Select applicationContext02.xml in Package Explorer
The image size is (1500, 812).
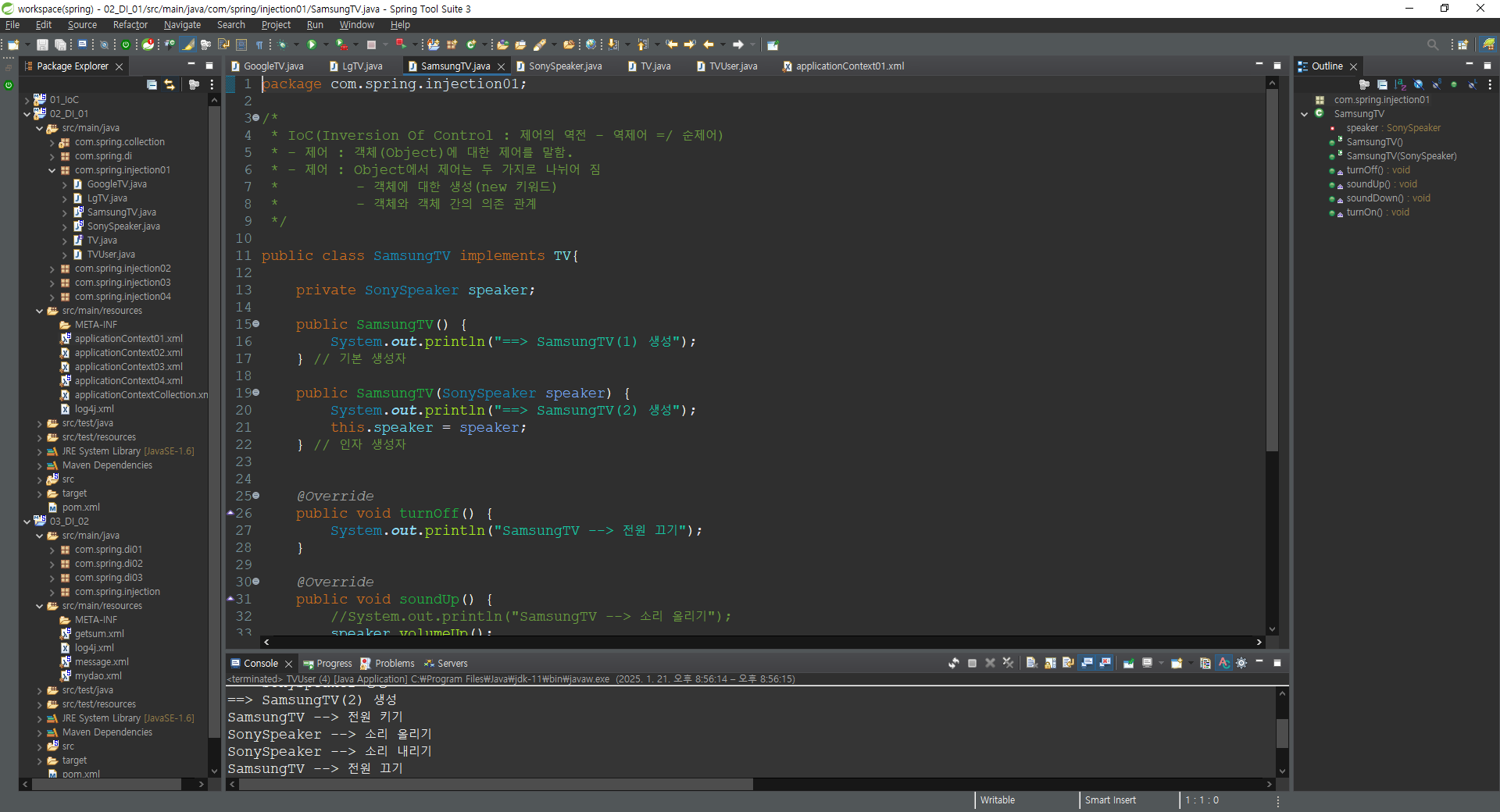pos(128,353)
